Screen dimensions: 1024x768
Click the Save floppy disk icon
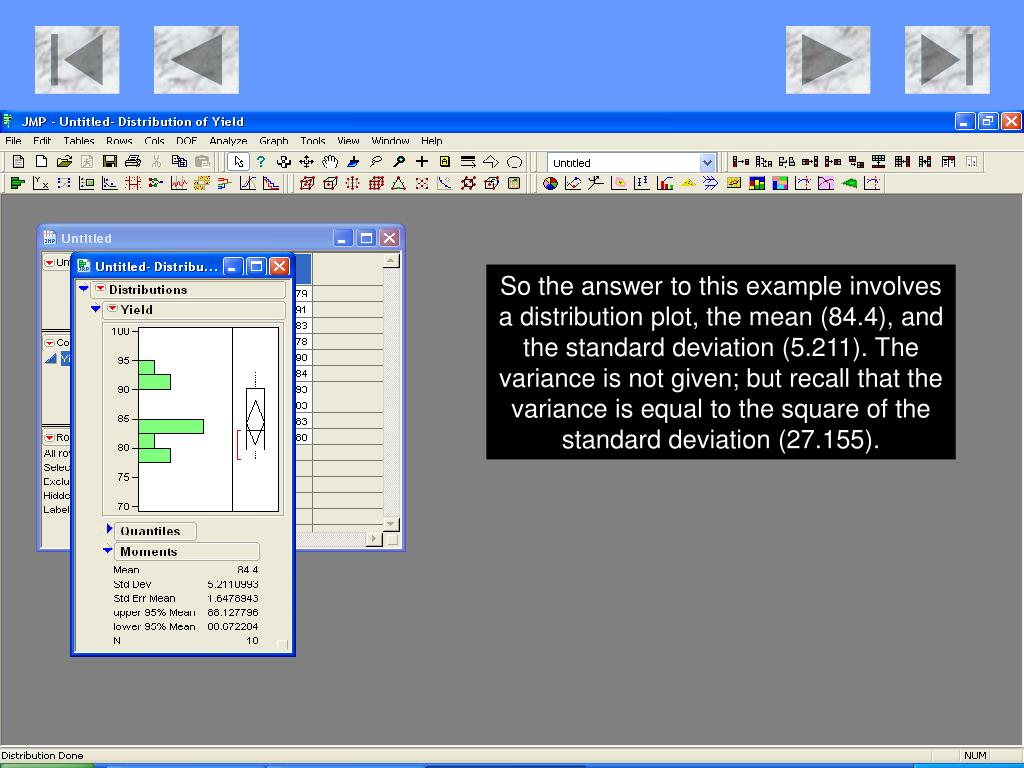click(110, 161)
